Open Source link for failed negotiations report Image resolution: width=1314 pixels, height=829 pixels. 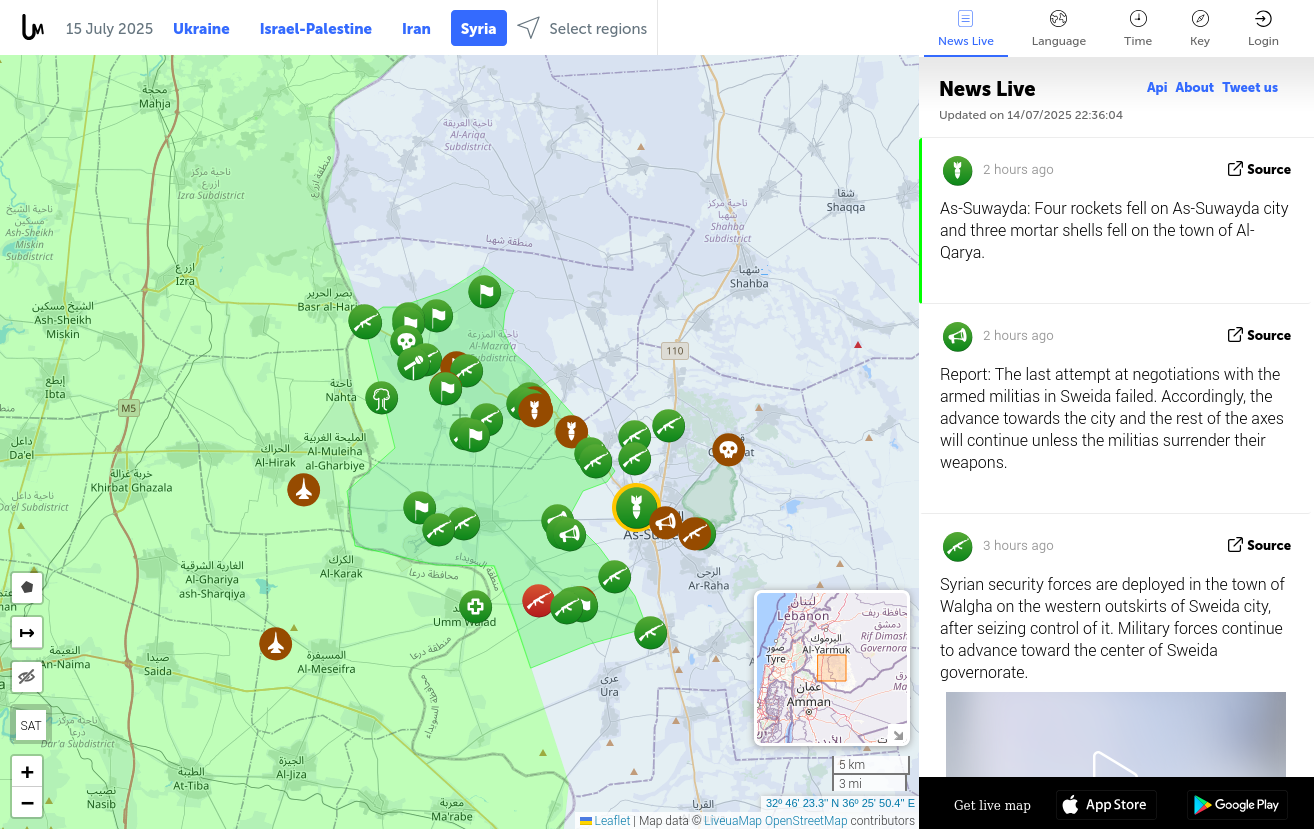(x=1259, y=335)
